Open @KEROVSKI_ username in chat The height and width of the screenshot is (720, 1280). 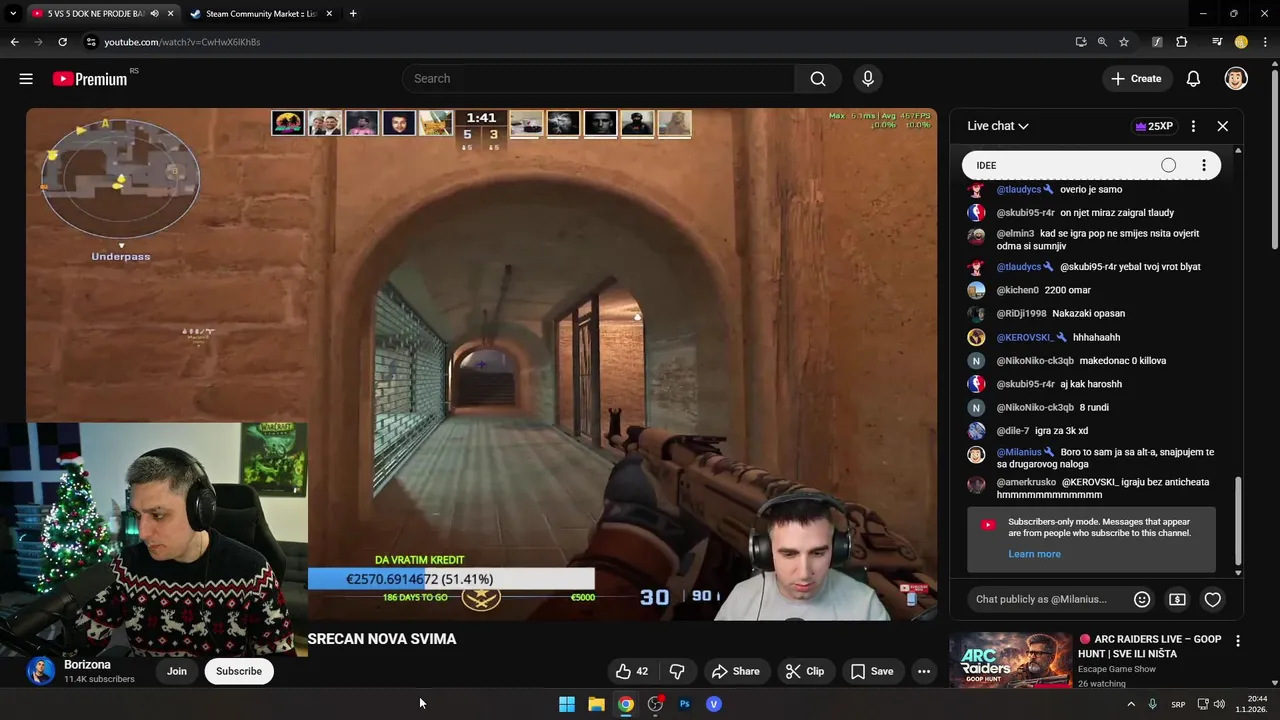1027,337
